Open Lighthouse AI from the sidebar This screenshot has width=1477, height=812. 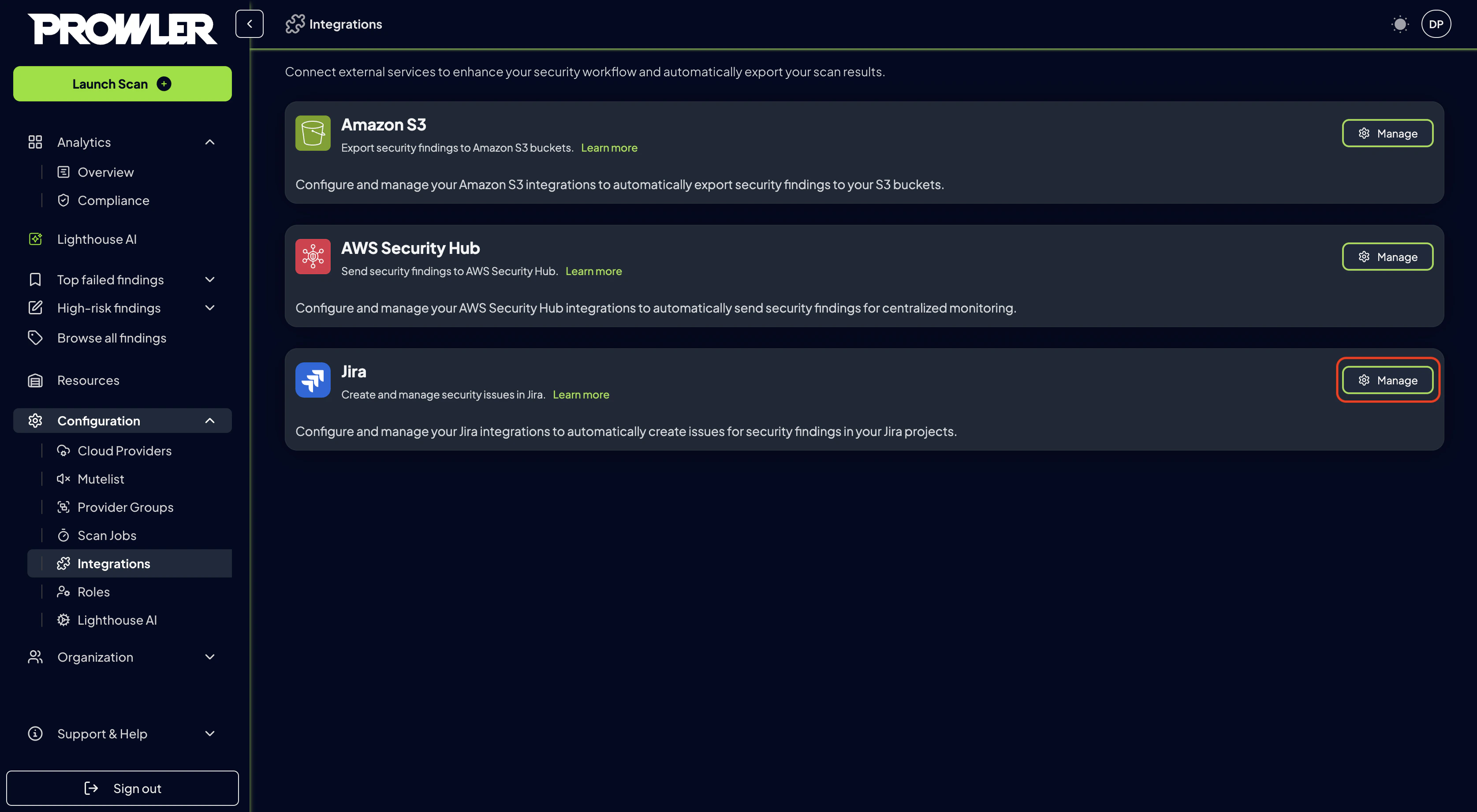tap(97, 239)
